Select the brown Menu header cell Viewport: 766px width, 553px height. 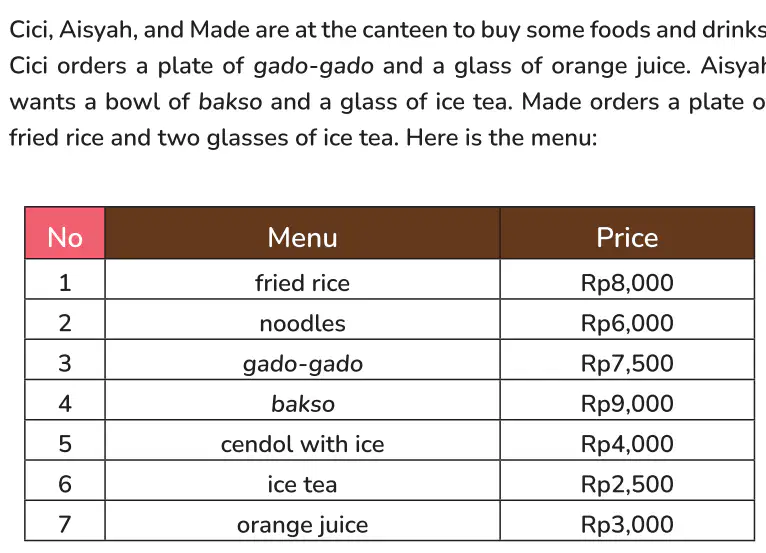pos(302,233)
